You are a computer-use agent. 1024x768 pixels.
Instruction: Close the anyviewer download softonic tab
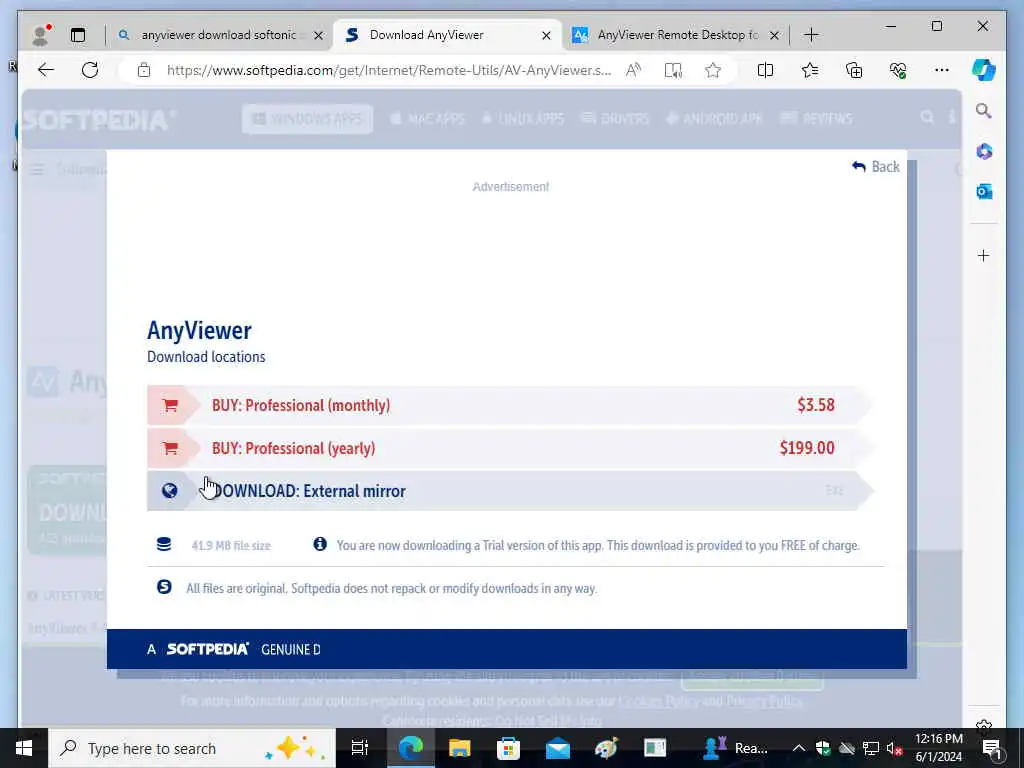(319, 35)
